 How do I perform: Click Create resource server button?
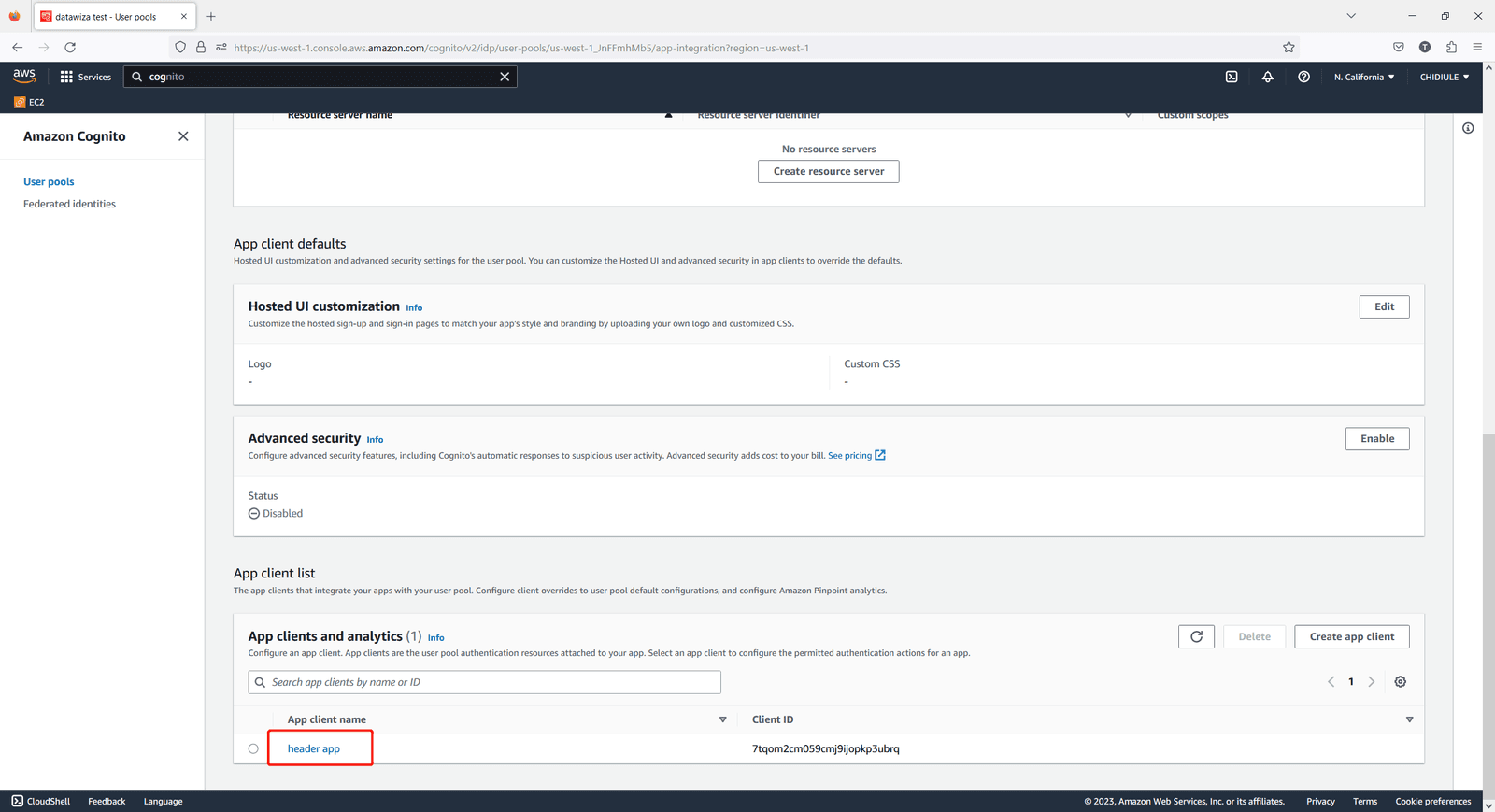click(829, 171)
